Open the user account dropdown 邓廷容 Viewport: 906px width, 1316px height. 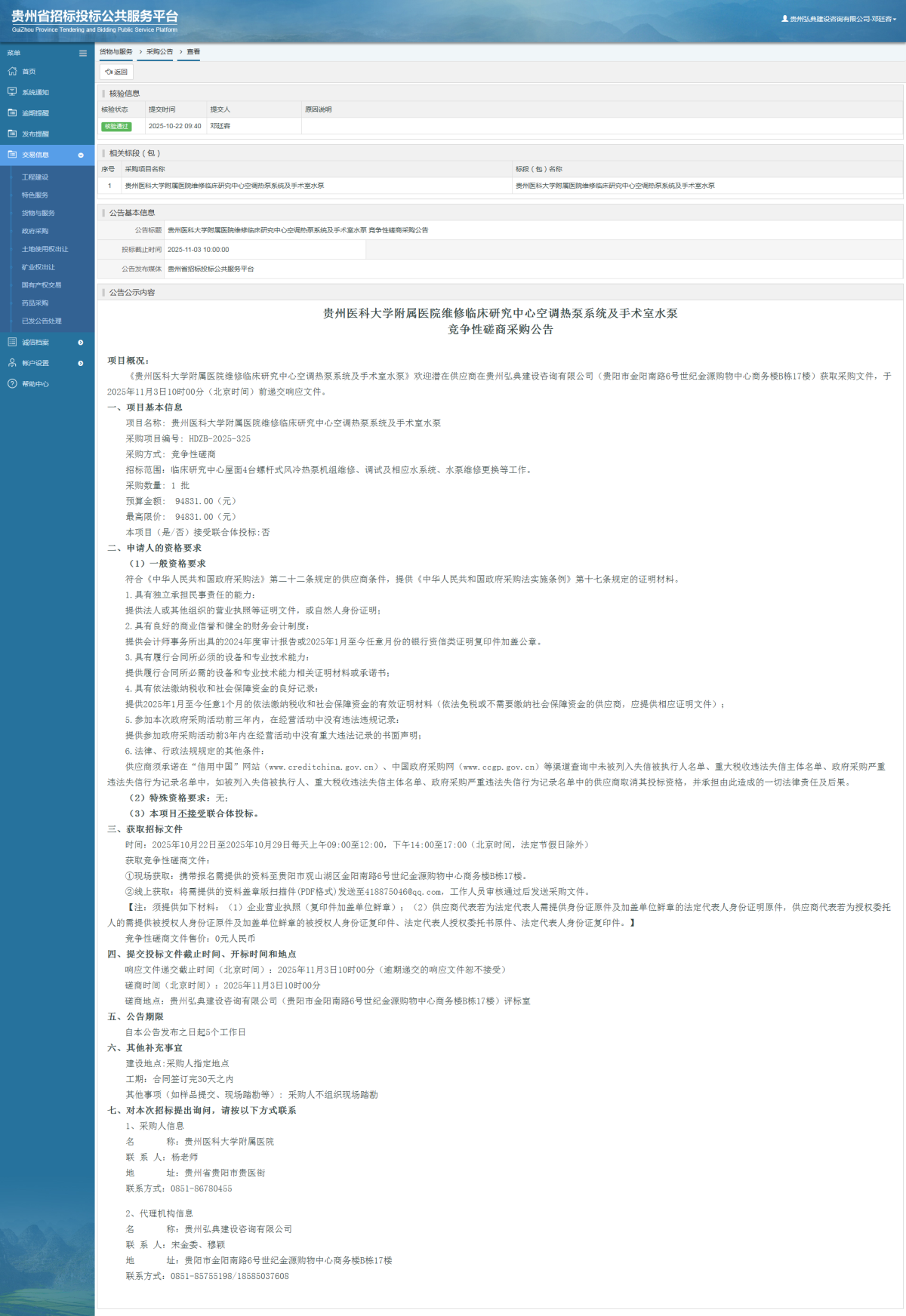click(x=839, y=19)
